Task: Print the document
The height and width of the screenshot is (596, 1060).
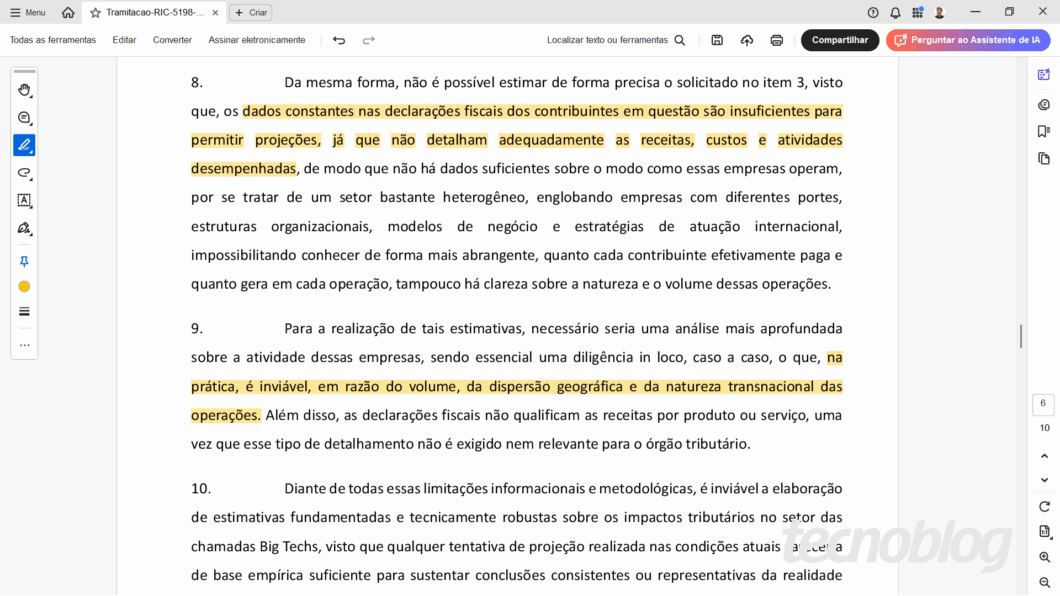Action: click(777, 40)
